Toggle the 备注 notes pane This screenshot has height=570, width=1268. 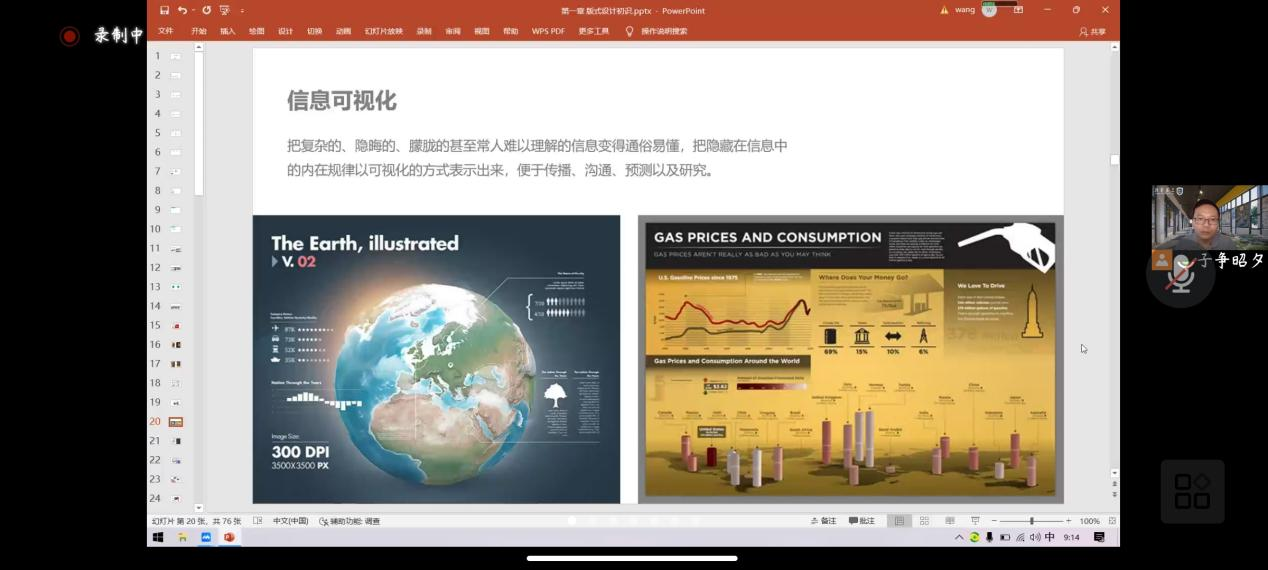(x=824, y=521)
